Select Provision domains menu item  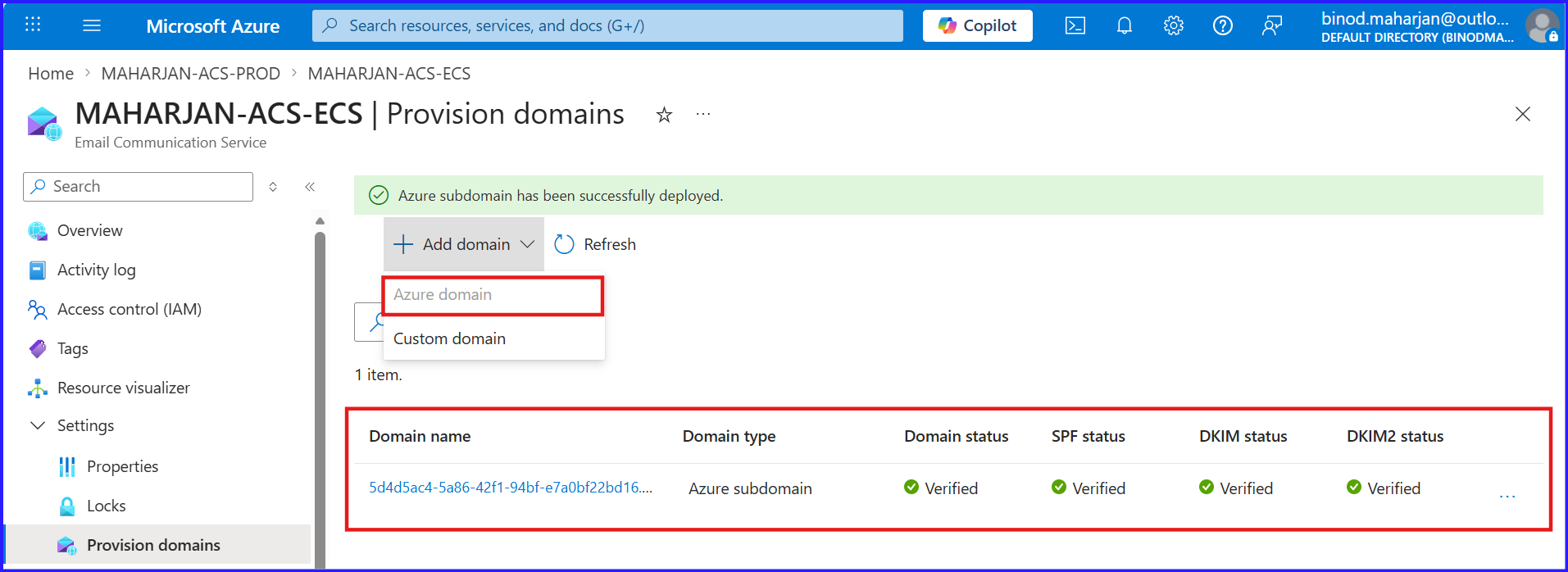point(159,545)
